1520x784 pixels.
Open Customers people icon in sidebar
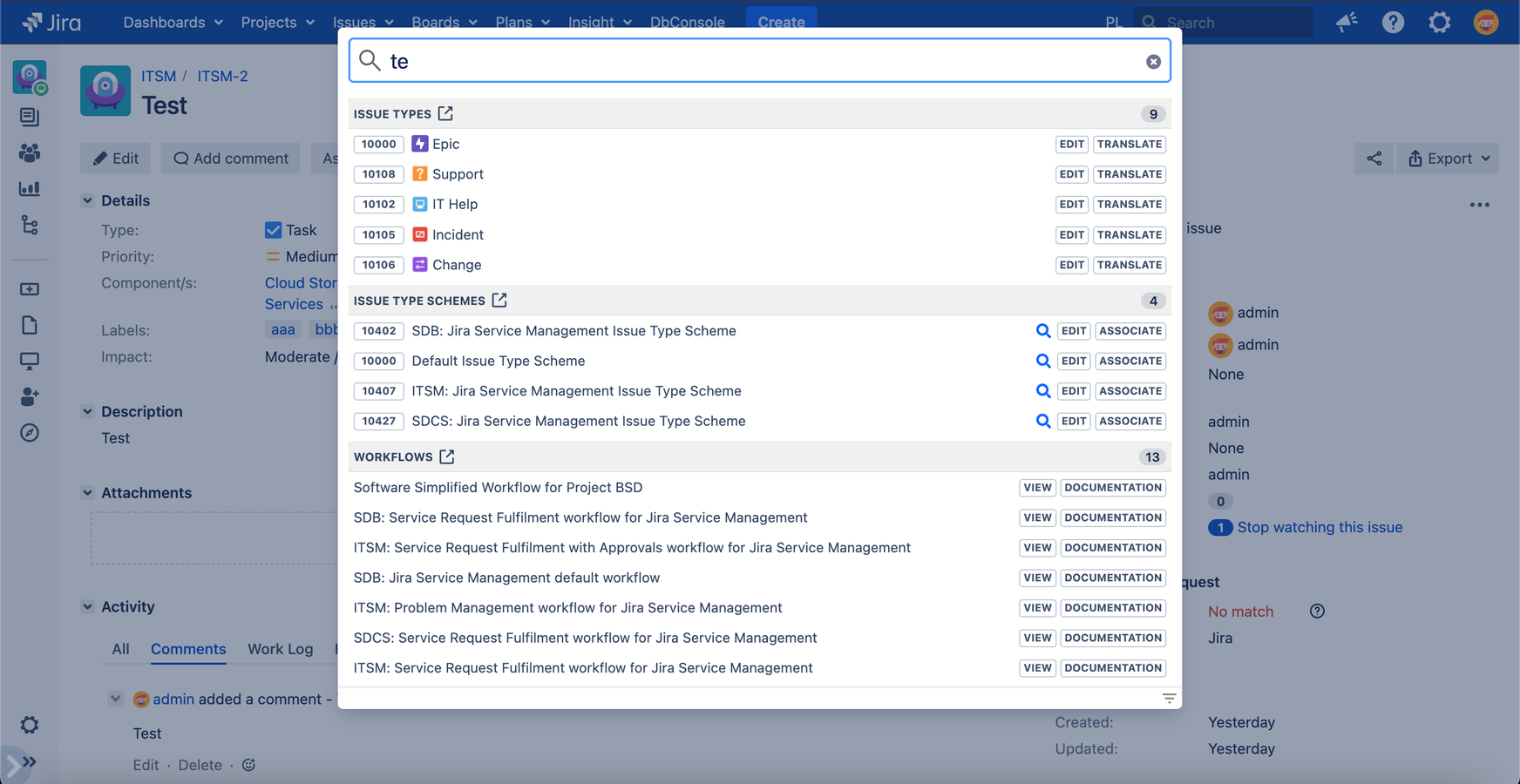point(30,152)
